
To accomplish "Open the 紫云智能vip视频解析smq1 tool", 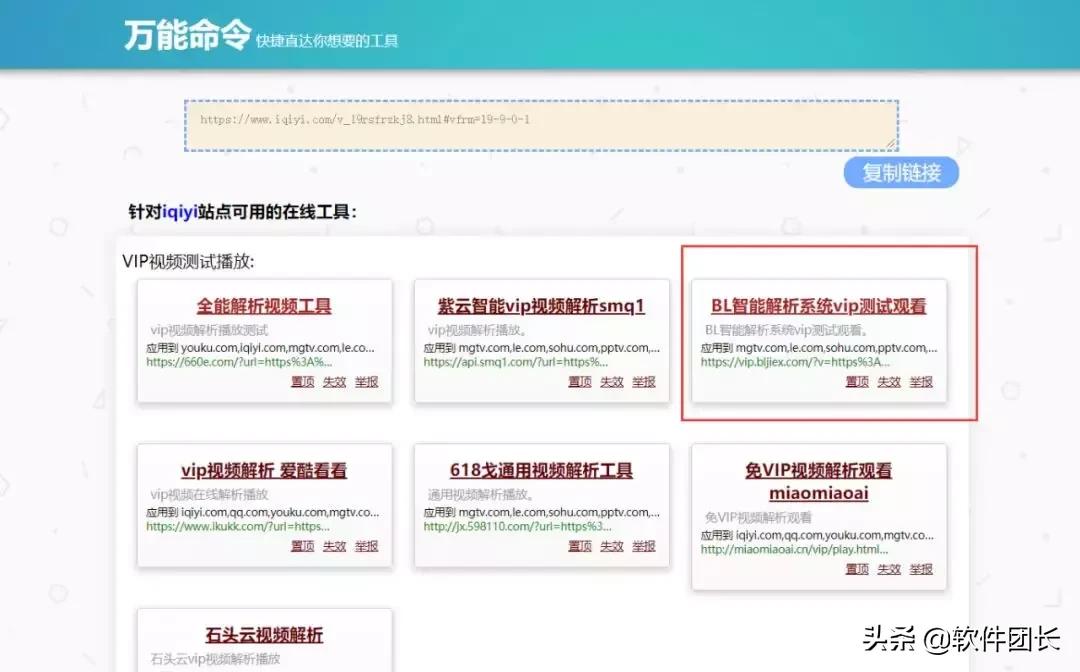I will pos(541,307).
